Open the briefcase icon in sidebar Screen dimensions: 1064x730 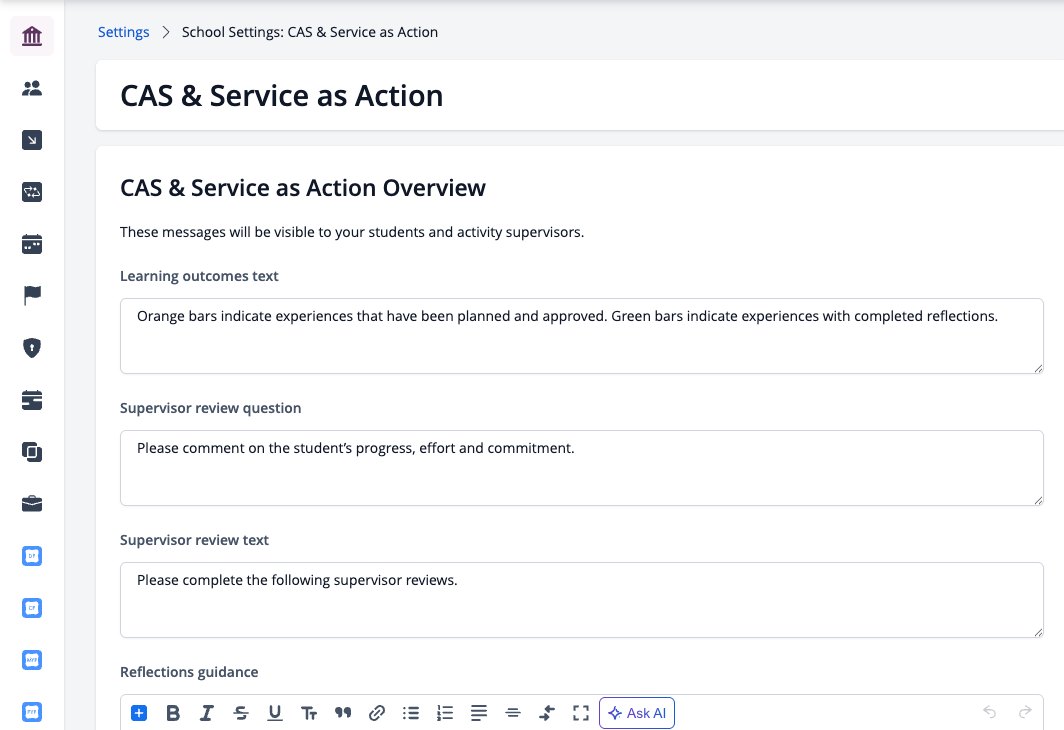click(x=32, y=504)
